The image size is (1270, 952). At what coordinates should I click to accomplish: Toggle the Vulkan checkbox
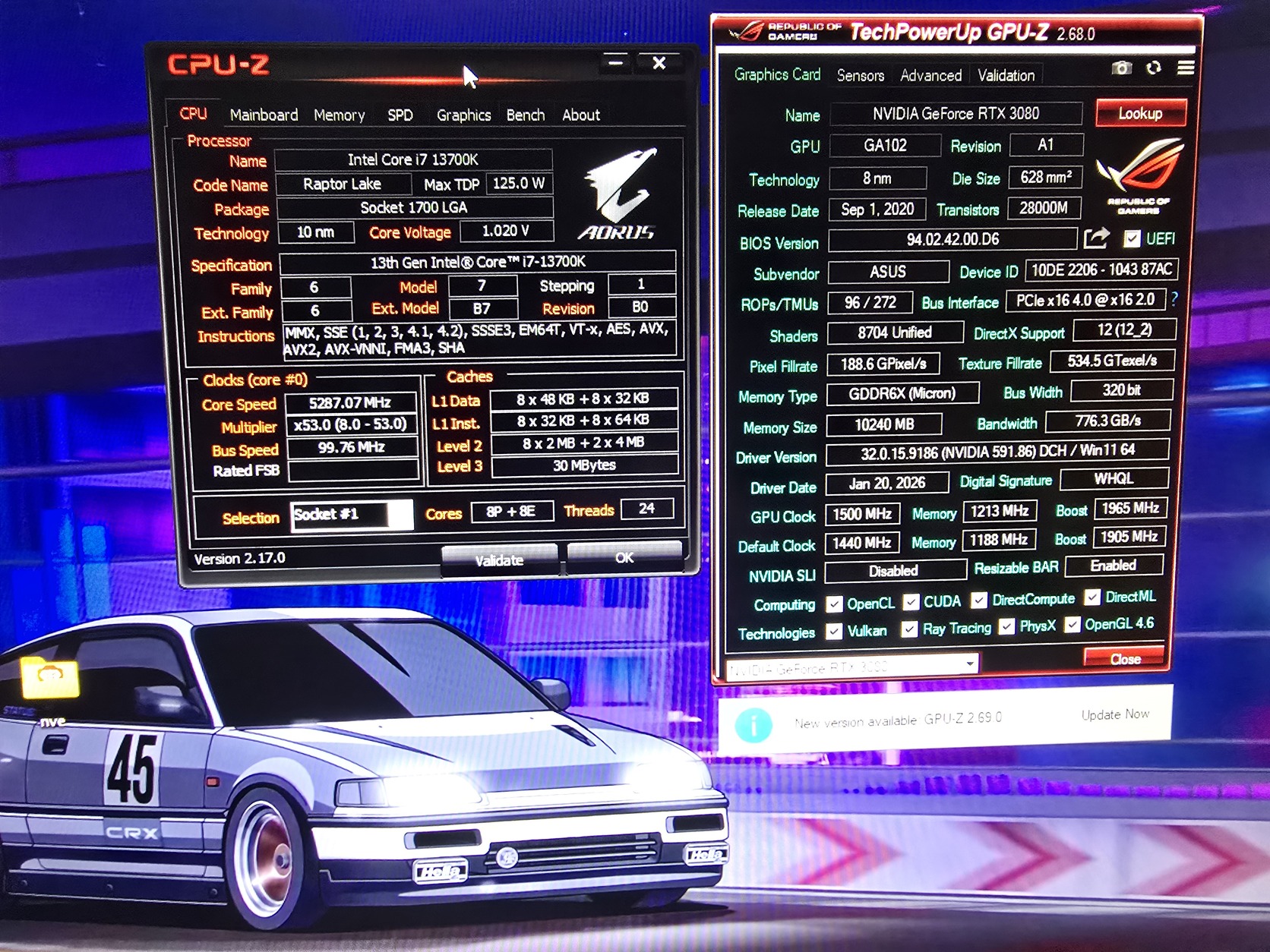click(x=834, y=632)
